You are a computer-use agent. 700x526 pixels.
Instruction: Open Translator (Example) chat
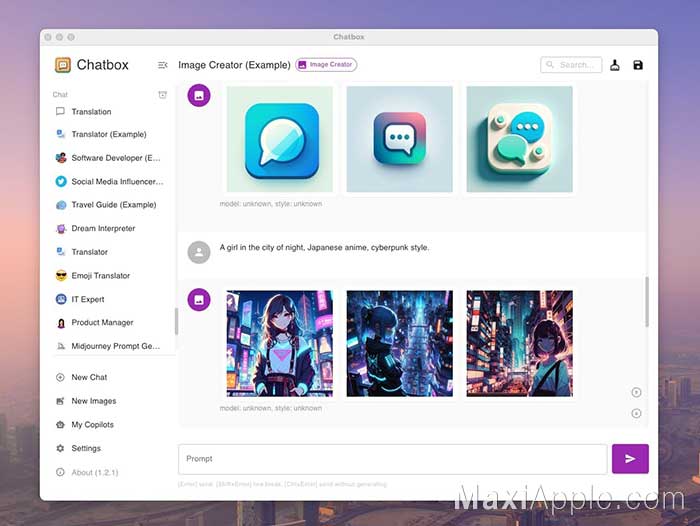coord(110,134)
